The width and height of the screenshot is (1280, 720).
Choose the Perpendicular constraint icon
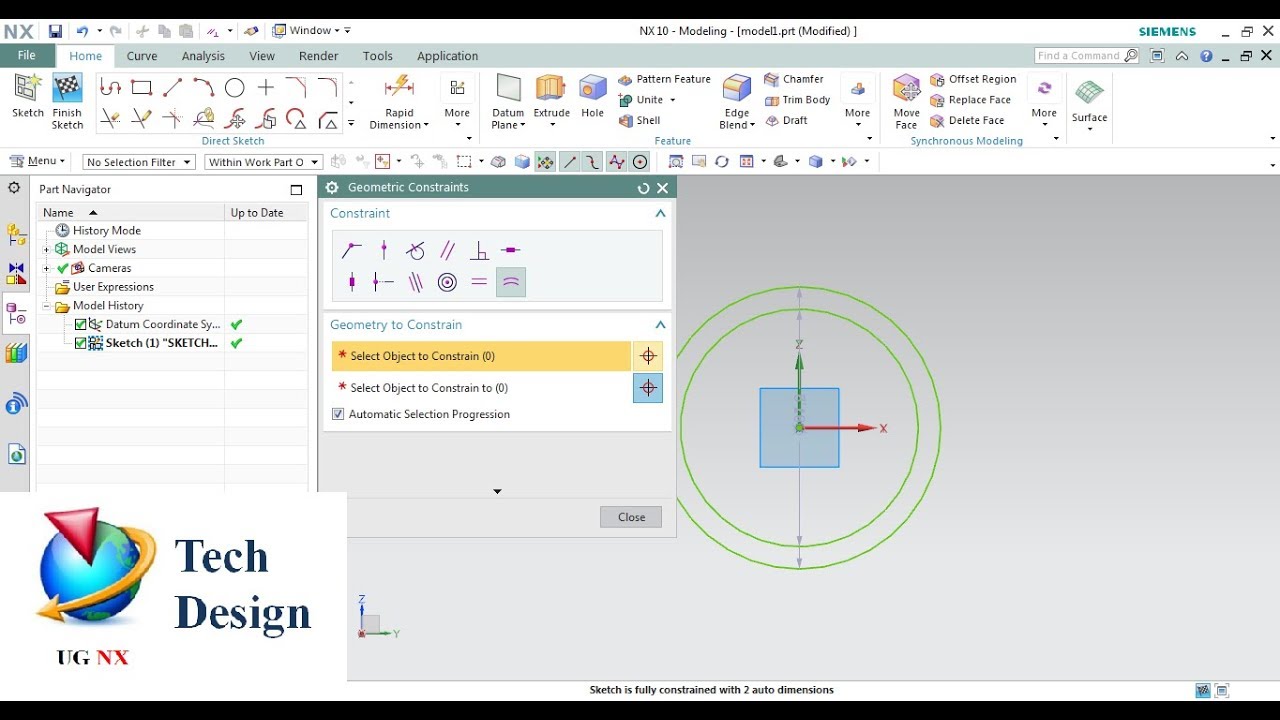(479, 250)
